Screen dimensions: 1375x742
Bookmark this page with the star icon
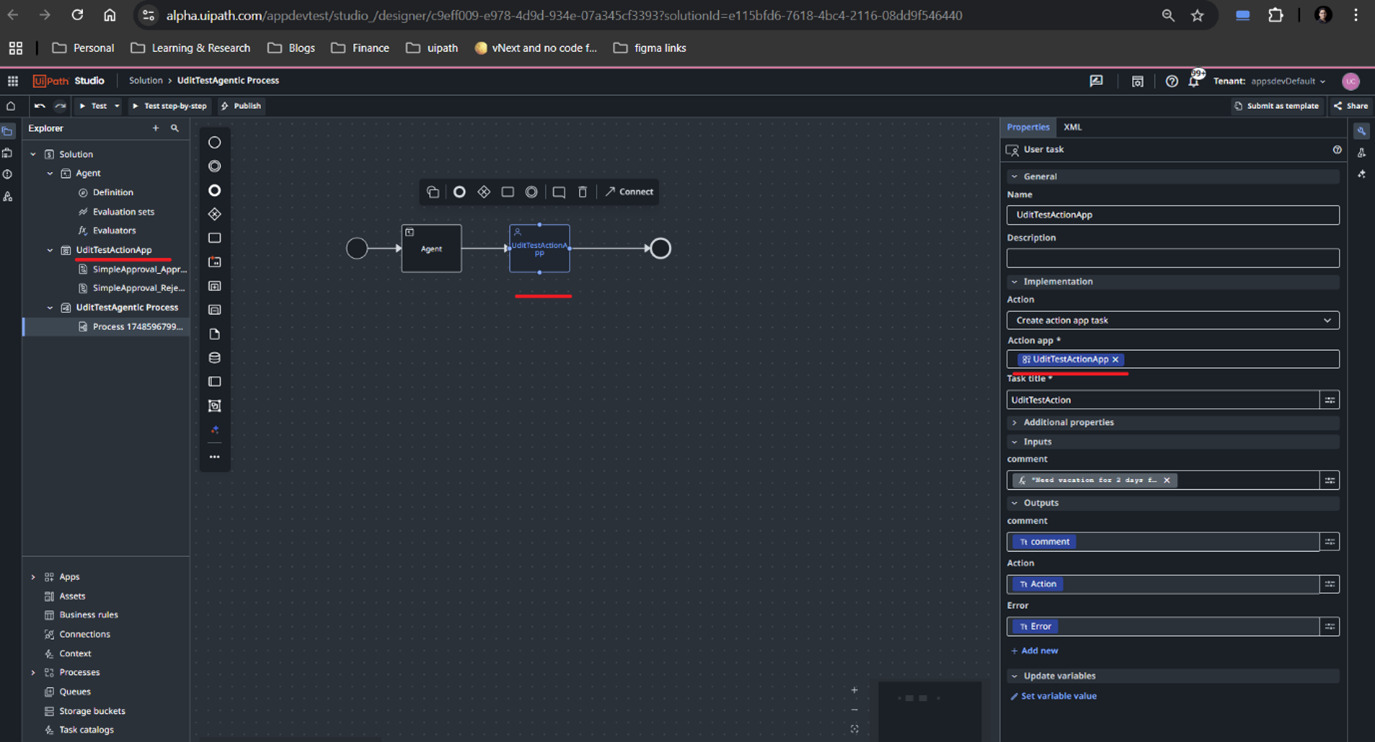(1197, 16)
